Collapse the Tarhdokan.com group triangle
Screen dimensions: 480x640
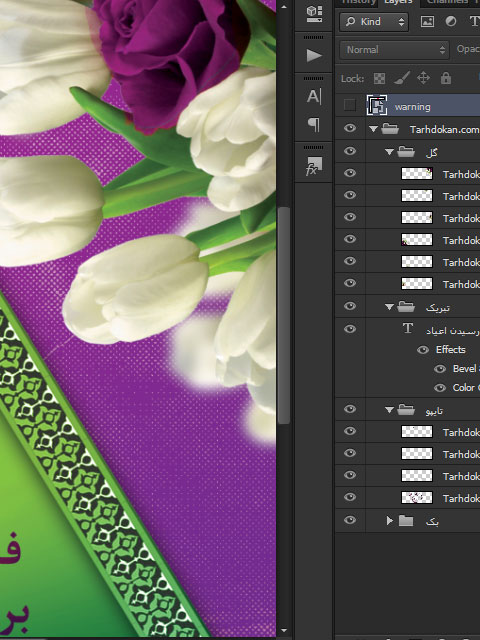(x=373, y=129)
